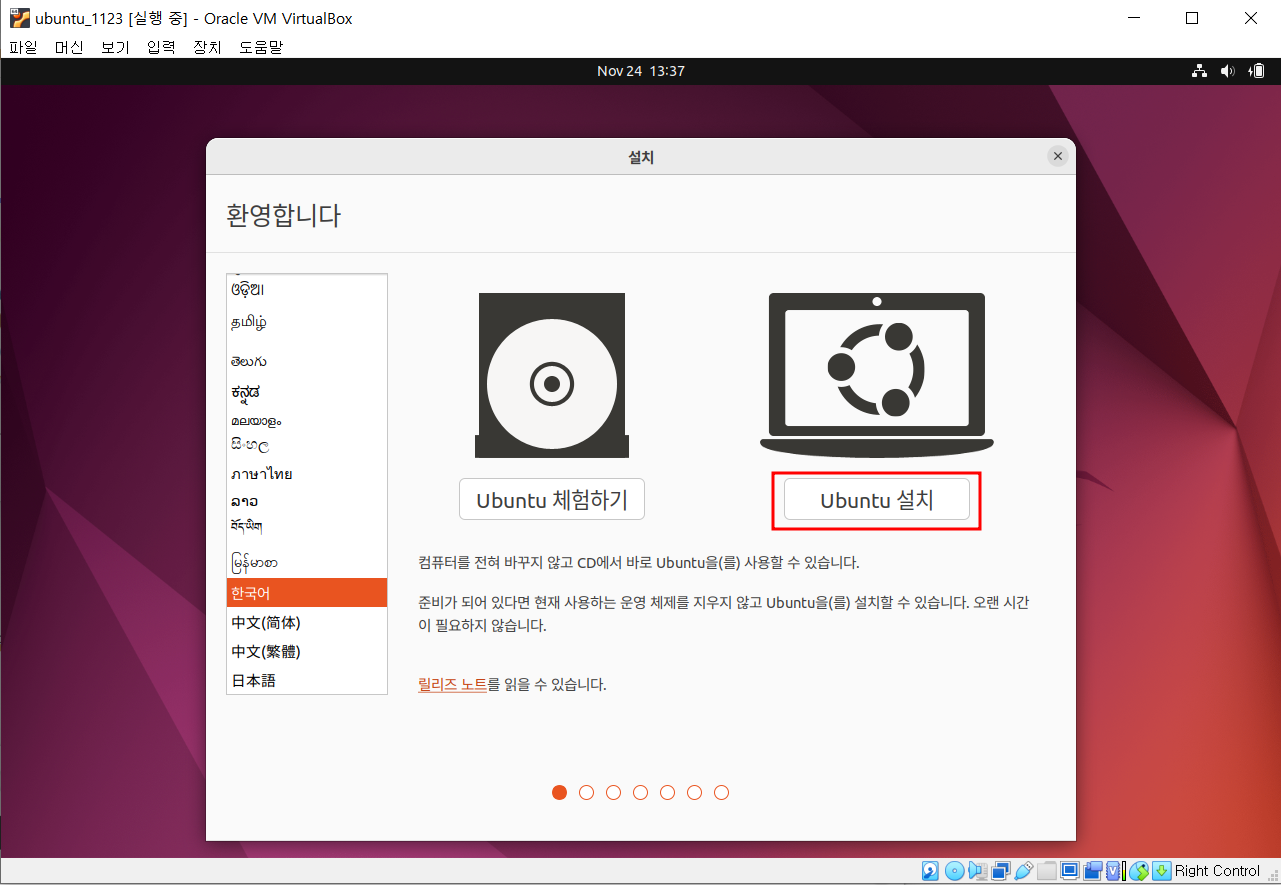The image size is (1281, 885).
Task: Select සිංහල in the language list
Action: pyautogui.click(x=307, y=445)
